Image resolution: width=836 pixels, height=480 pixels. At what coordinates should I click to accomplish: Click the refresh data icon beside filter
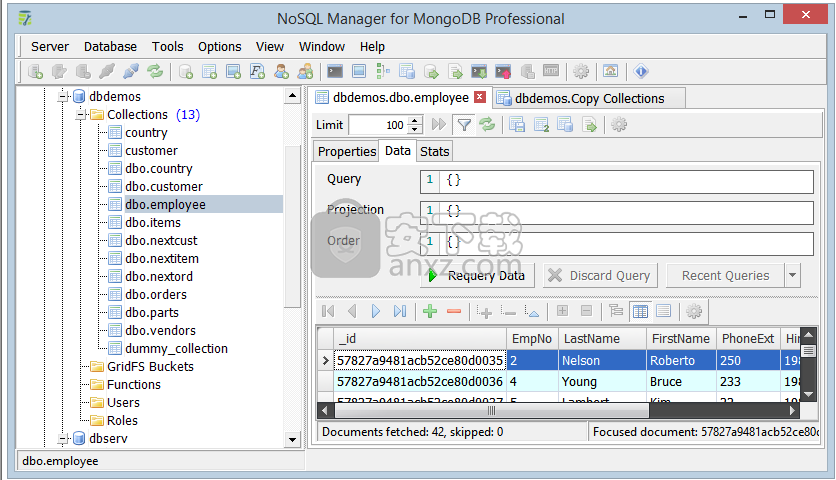click(487, 125)
